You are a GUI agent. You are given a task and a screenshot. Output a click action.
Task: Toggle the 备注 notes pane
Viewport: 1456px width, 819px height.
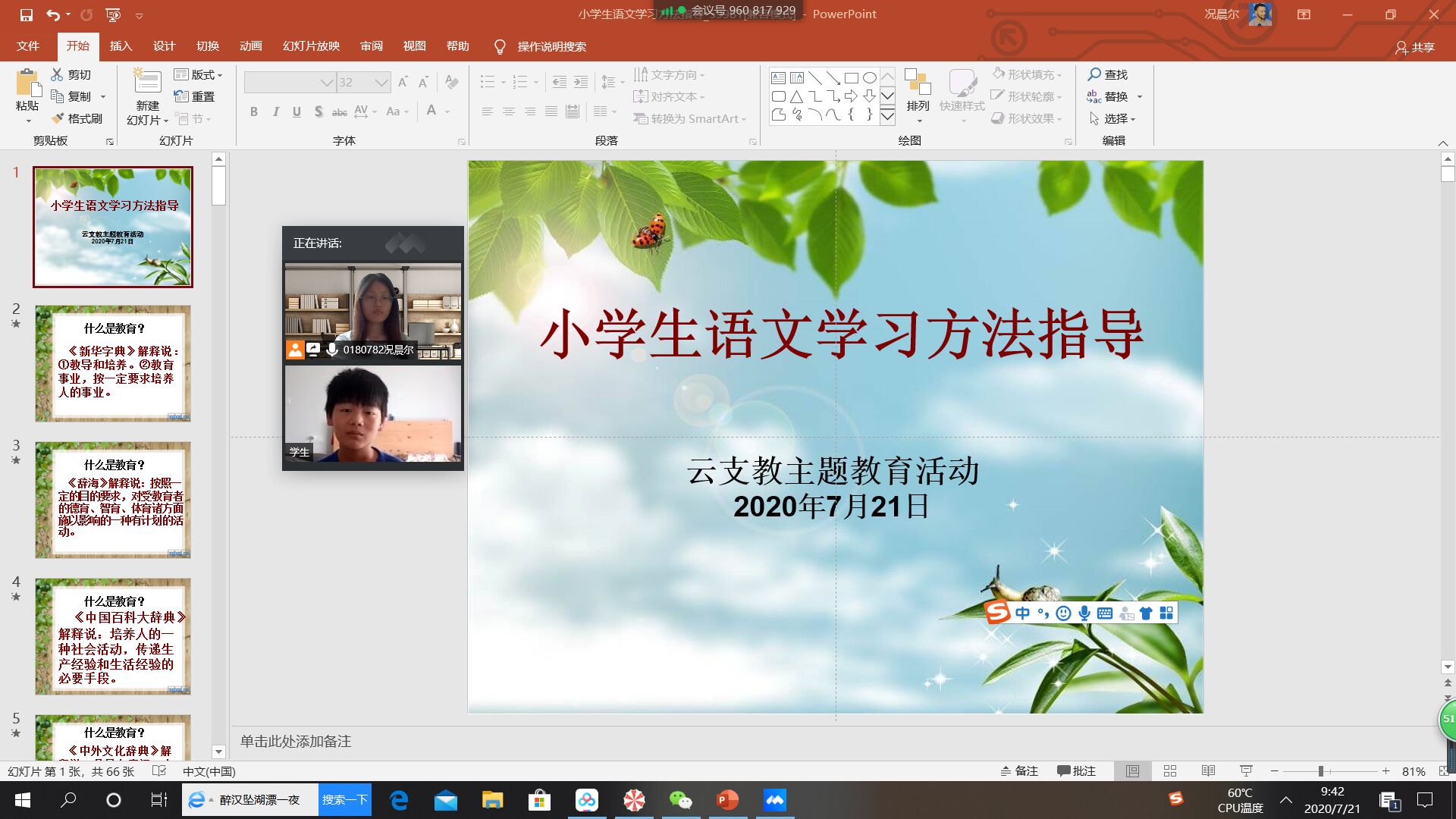click(1019, 770)
